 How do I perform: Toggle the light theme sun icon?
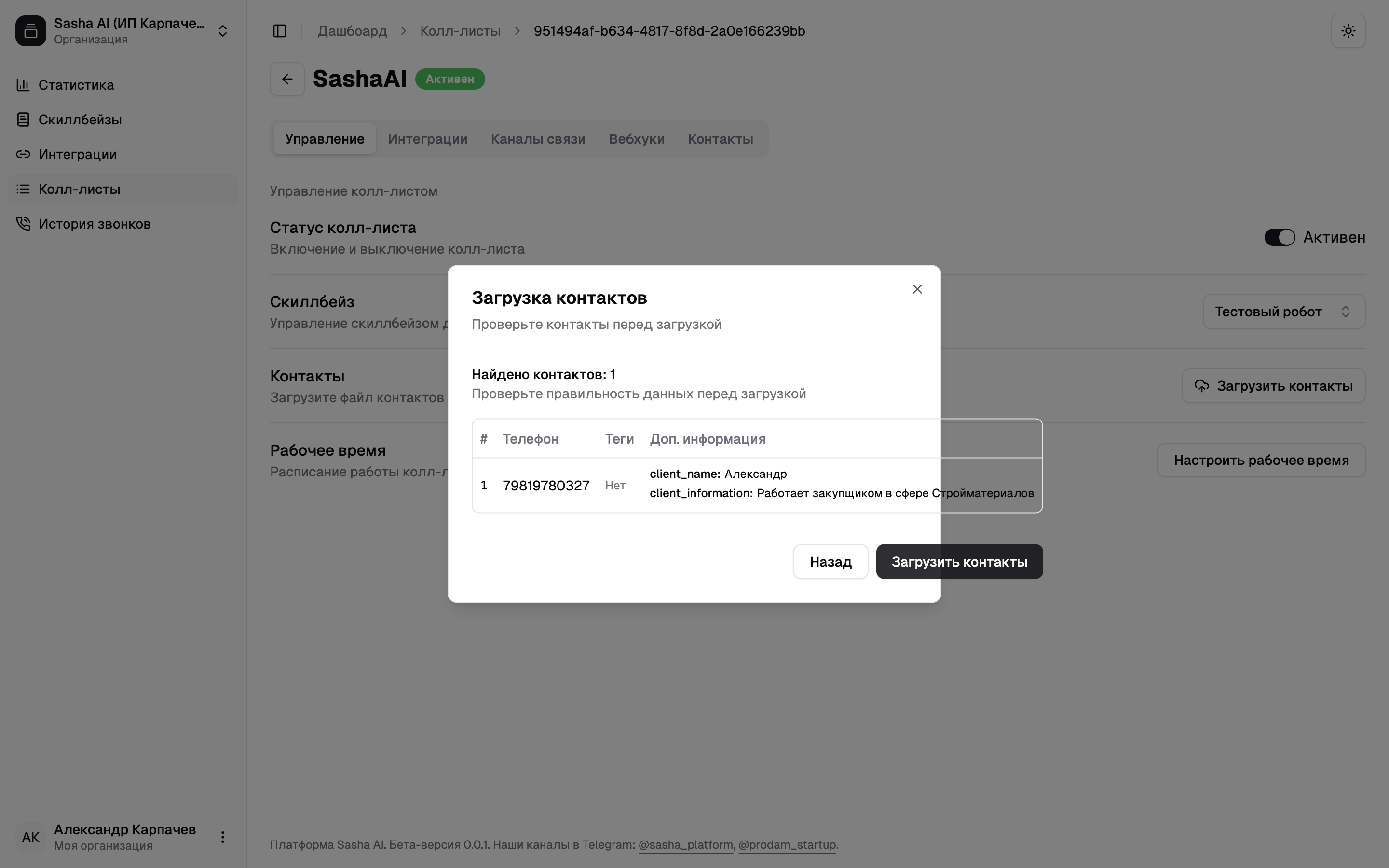coord(1348,31)
